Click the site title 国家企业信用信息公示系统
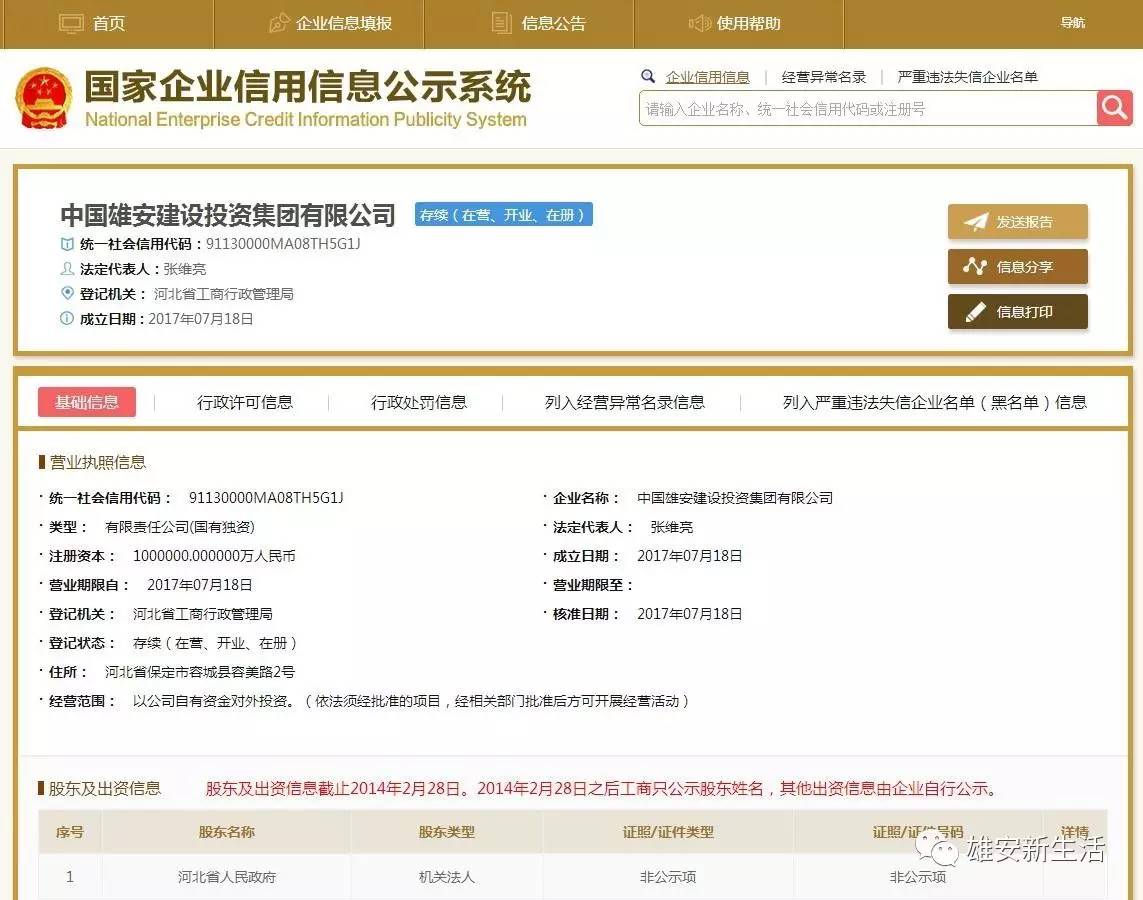Viewport: 1143px width, 900px height. coord(308,87)
